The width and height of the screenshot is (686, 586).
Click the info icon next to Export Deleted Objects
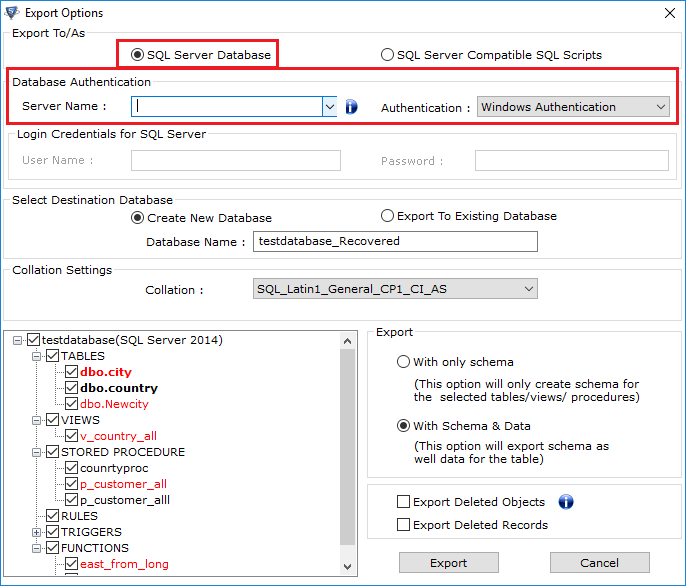tap(566, 502)
